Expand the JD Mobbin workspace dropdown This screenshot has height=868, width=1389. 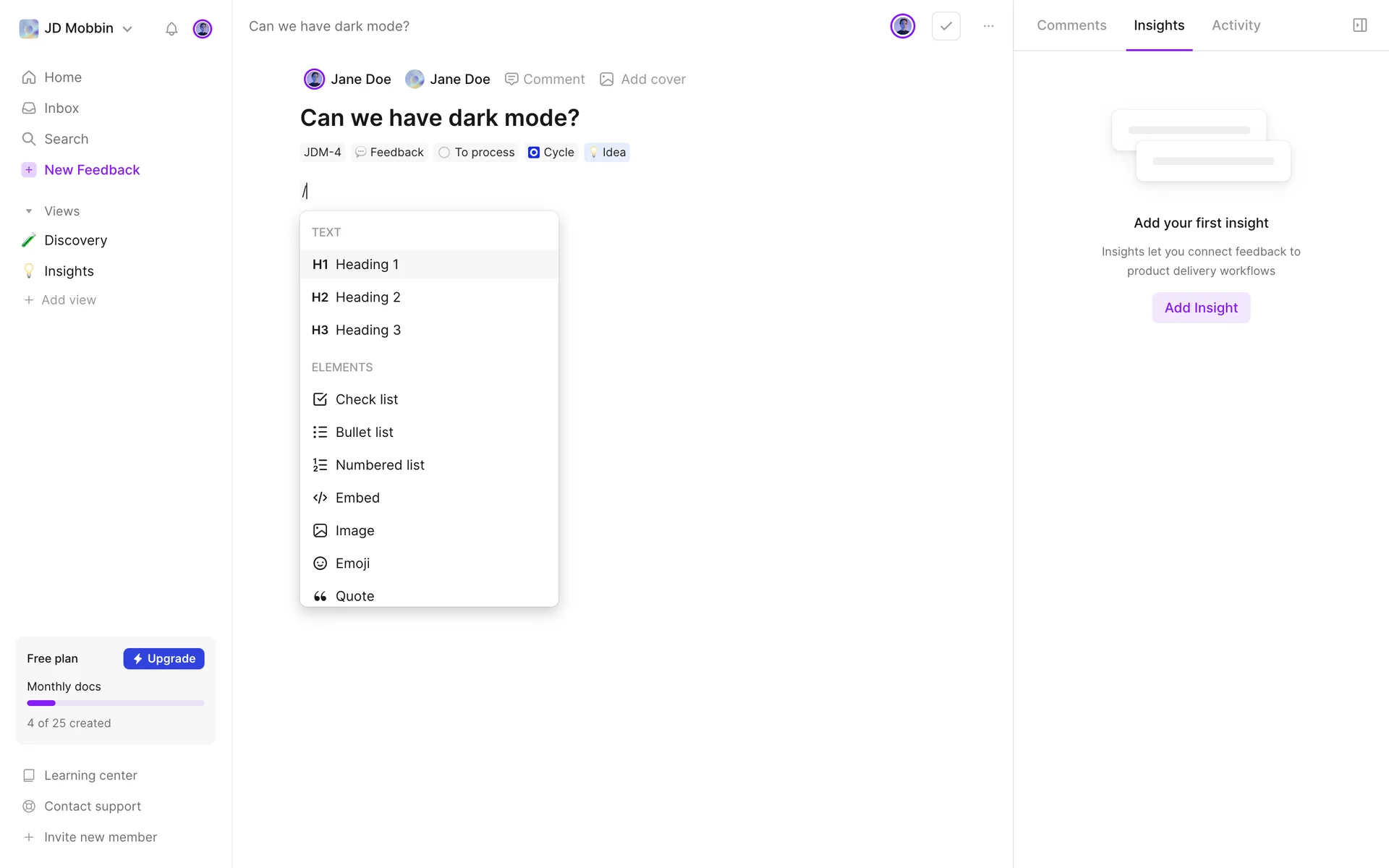pos(127,29)
